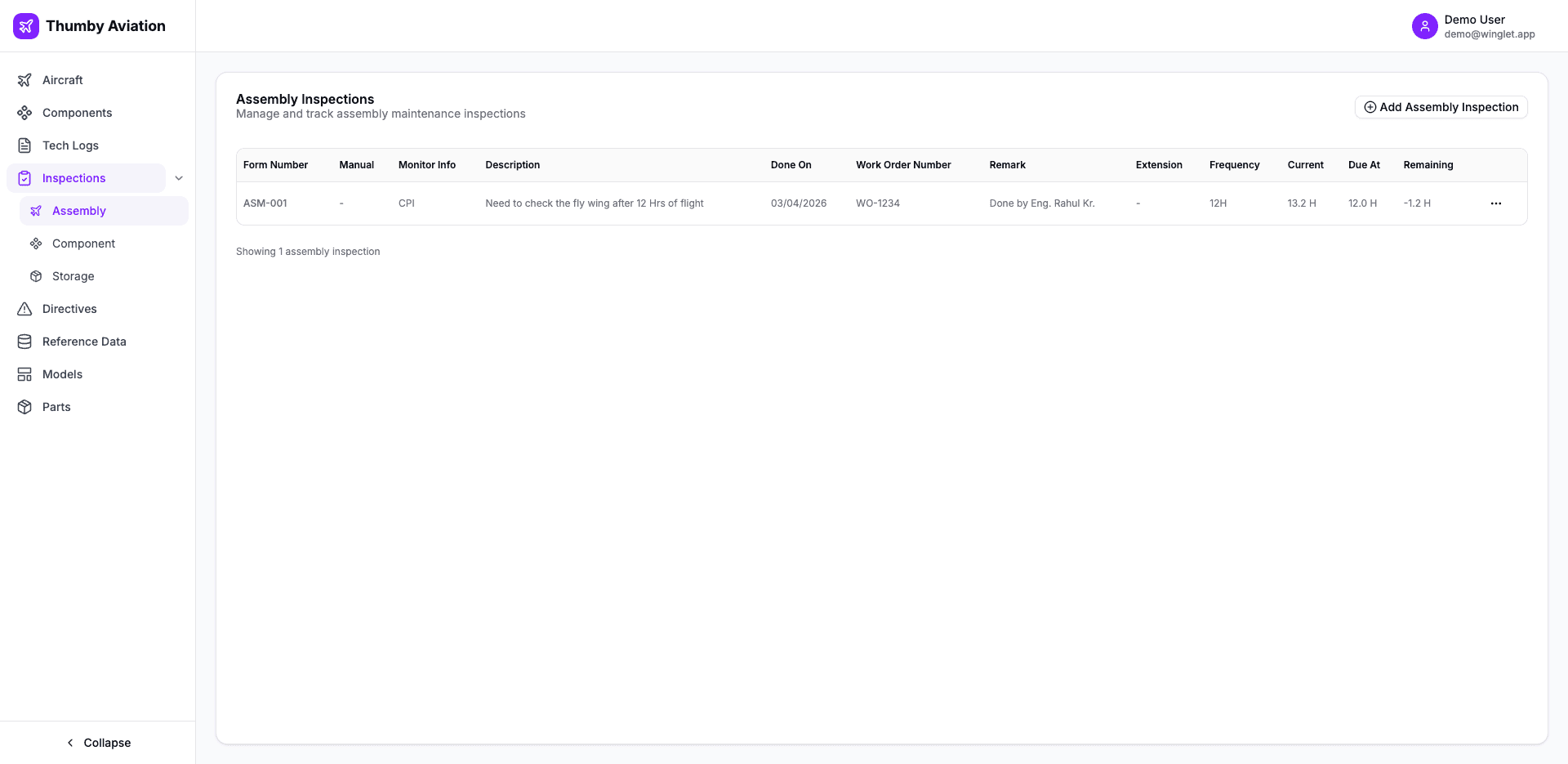Click the Tech Logs document icon
This screenshot has height=764, width=1568.
(x=24, y=145)
